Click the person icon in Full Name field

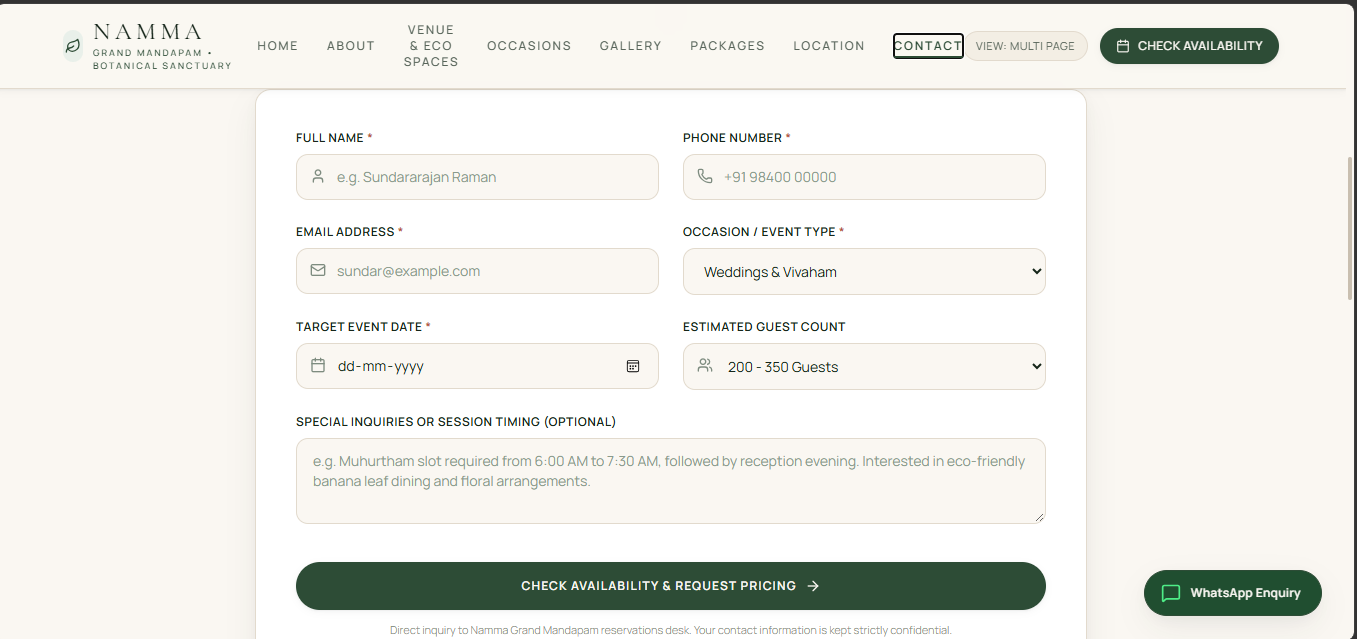point(318,176)
